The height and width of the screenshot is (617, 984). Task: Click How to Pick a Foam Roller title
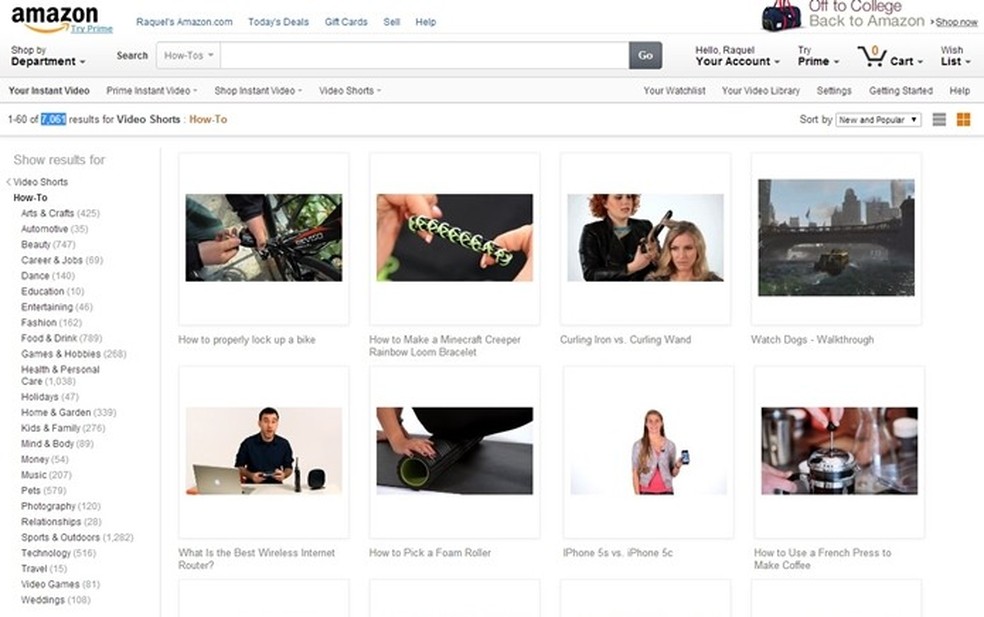(x=430, y=553)
